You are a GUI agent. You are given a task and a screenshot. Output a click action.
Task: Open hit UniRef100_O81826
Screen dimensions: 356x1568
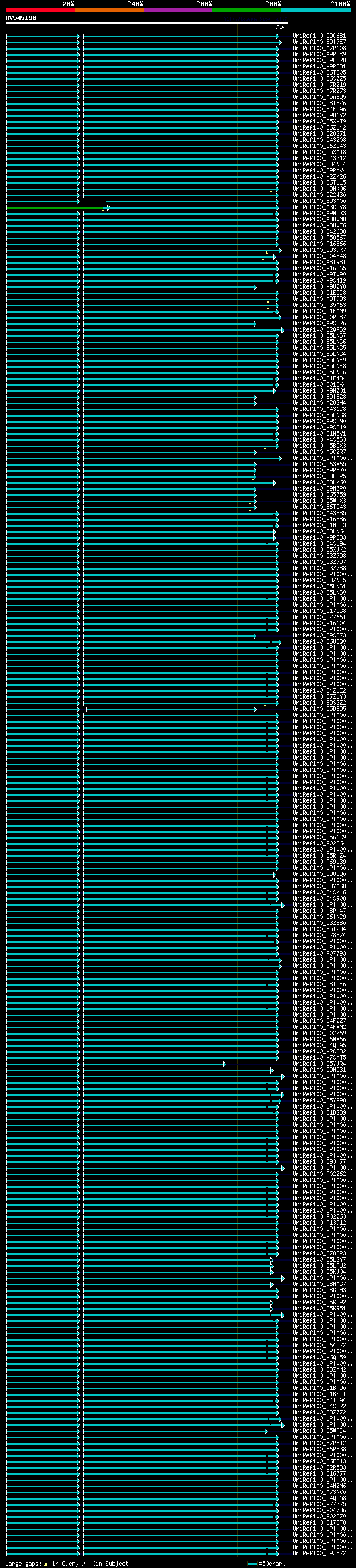pyautogui.click(x=319, y=103)
